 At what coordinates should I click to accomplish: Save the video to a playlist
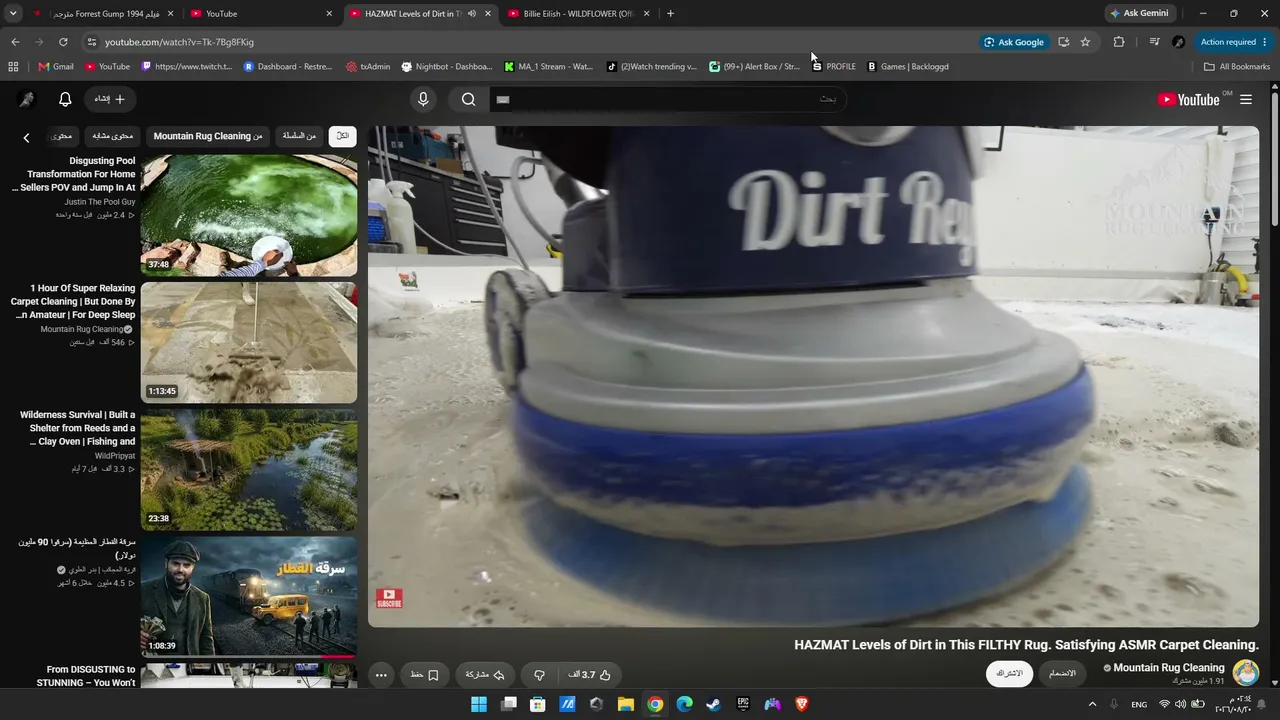coord(424,675)
